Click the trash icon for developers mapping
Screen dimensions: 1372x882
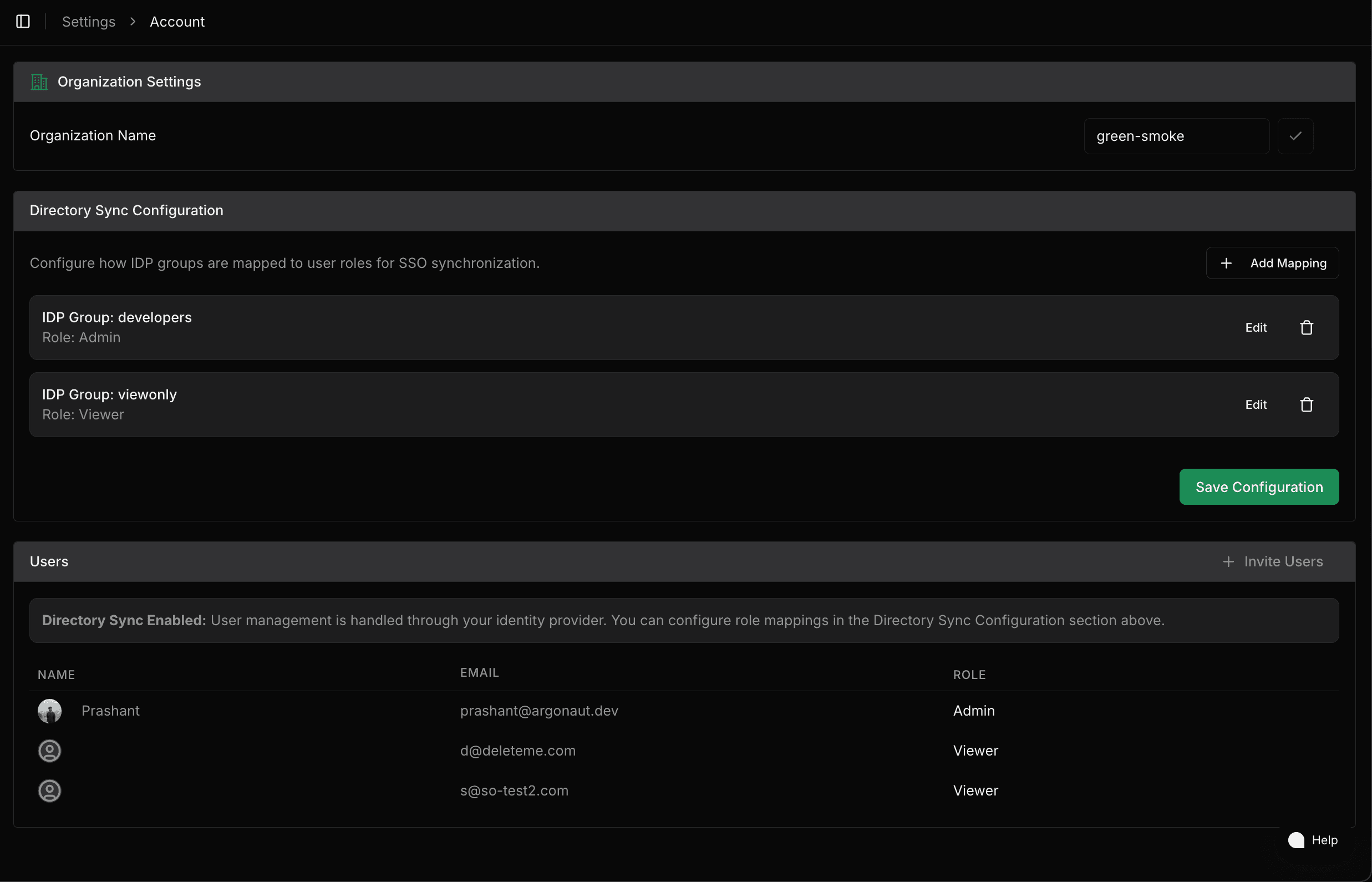[x=1307, y=327]
